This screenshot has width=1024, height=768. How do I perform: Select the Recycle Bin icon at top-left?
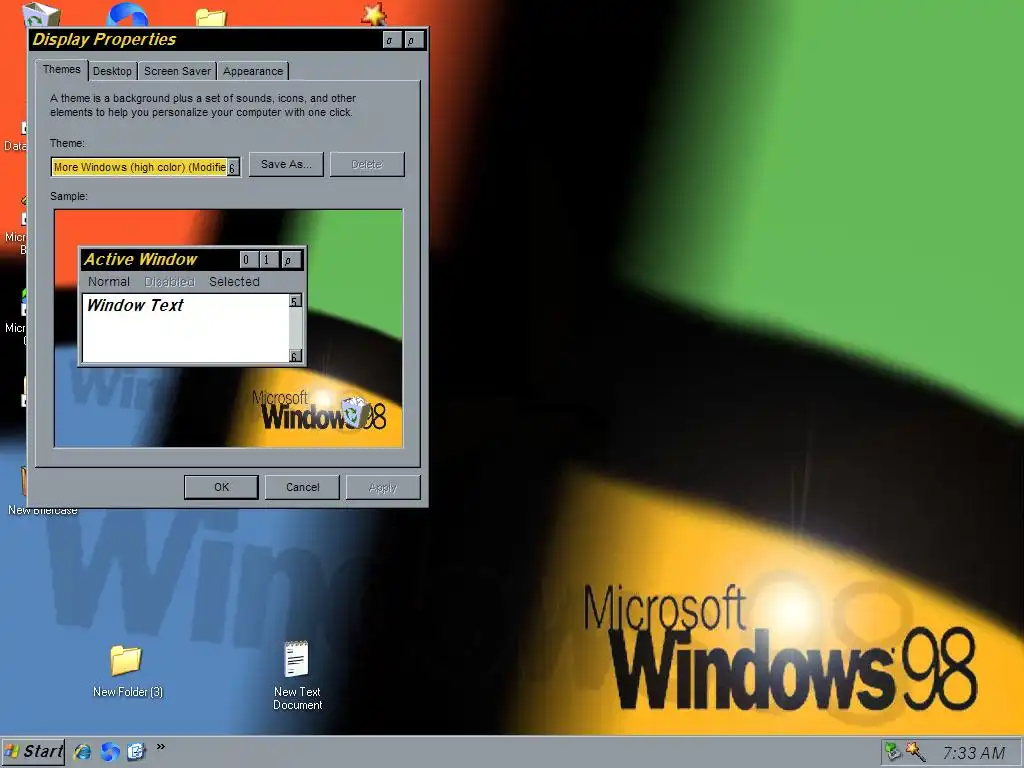(42, 14)
